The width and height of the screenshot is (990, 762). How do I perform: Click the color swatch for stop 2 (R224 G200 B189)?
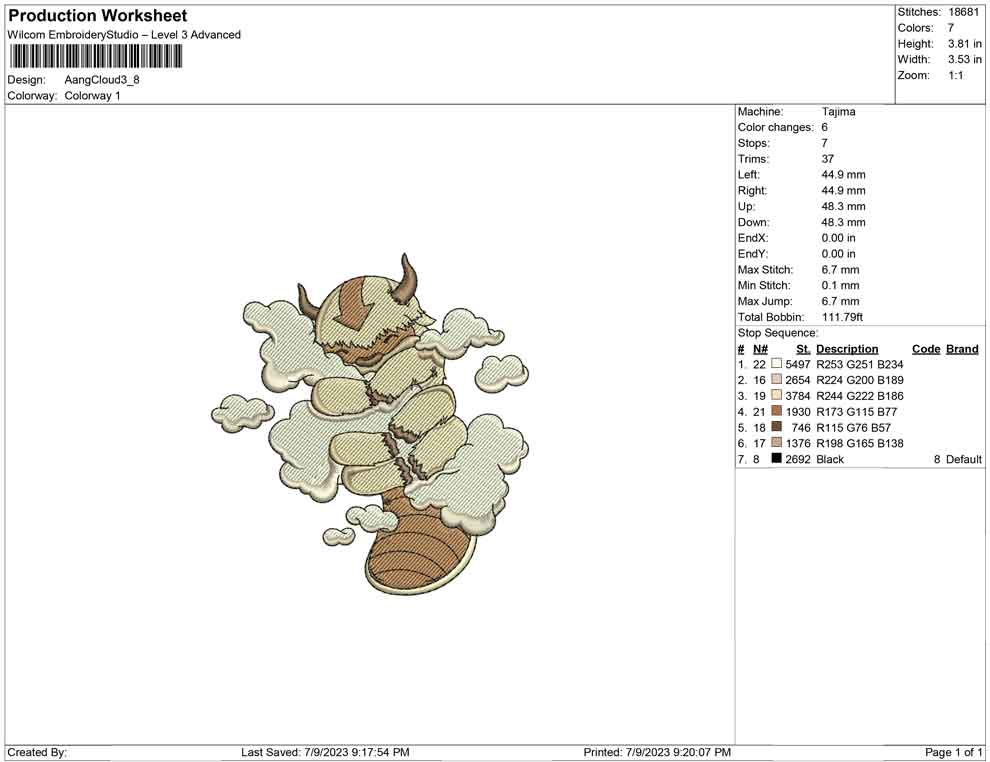pyautogui.click(x=777, y=379)
